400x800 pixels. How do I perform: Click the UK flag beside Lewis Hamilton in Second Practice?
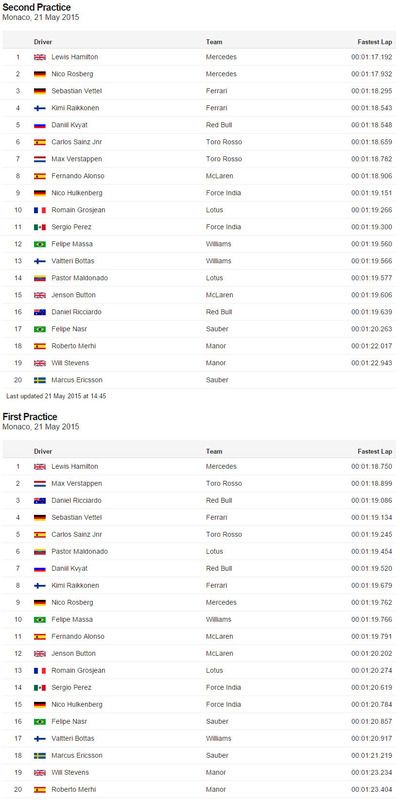pos(40,57)
